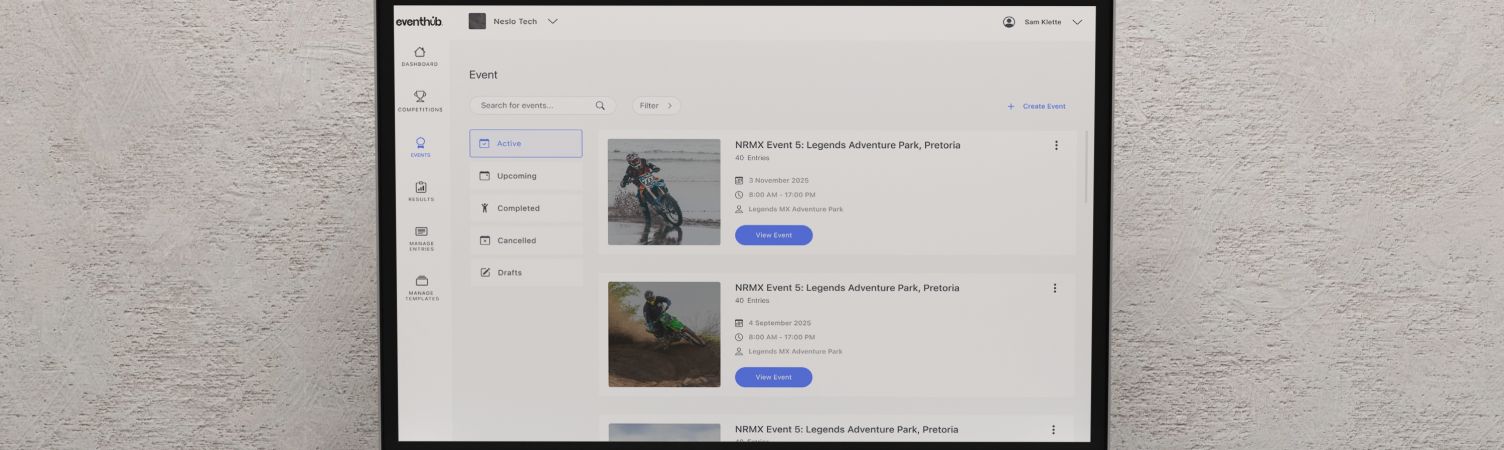Open the Results sidebar icon
Screen dimensions: 1504x450
click(x=420, y=187)
